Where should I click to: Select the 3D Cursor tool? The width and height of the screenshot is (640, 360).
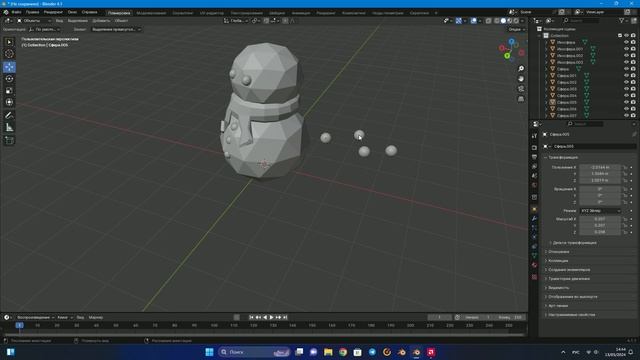point(9,54)
